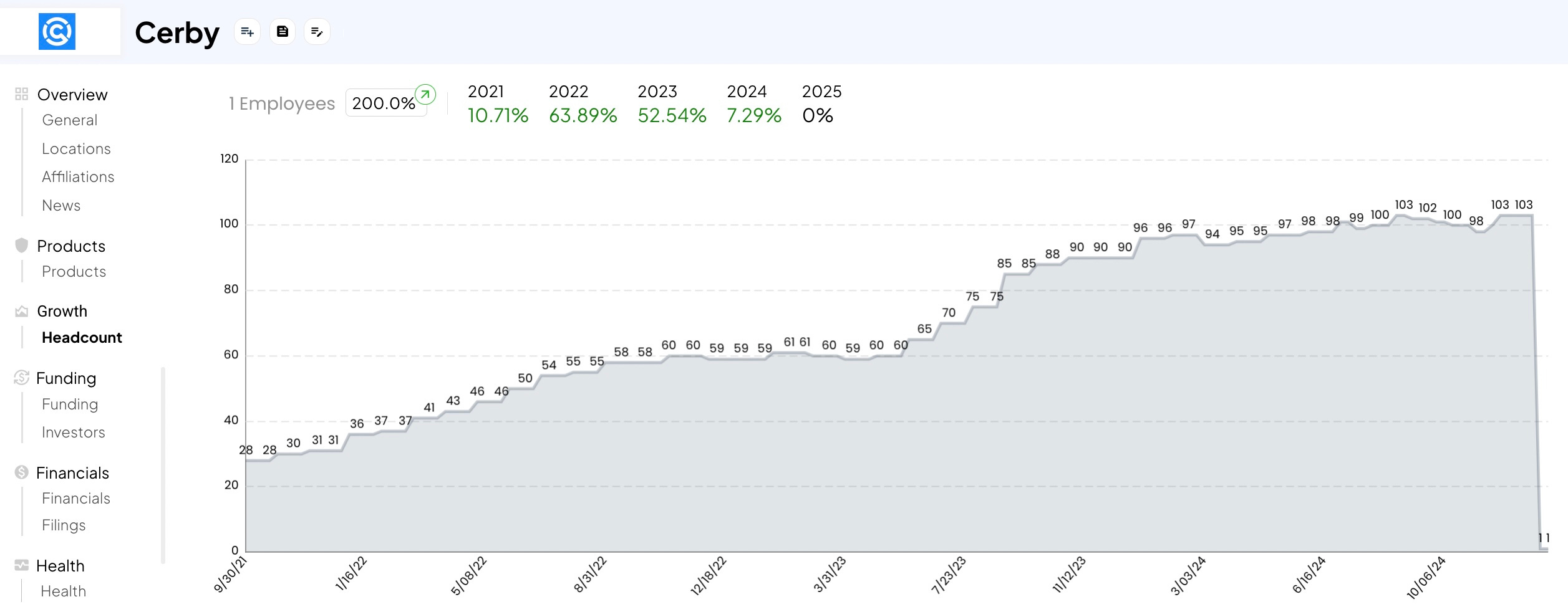Select the Financials section heading
The image size is (1568, 607).
click(72, 473)
